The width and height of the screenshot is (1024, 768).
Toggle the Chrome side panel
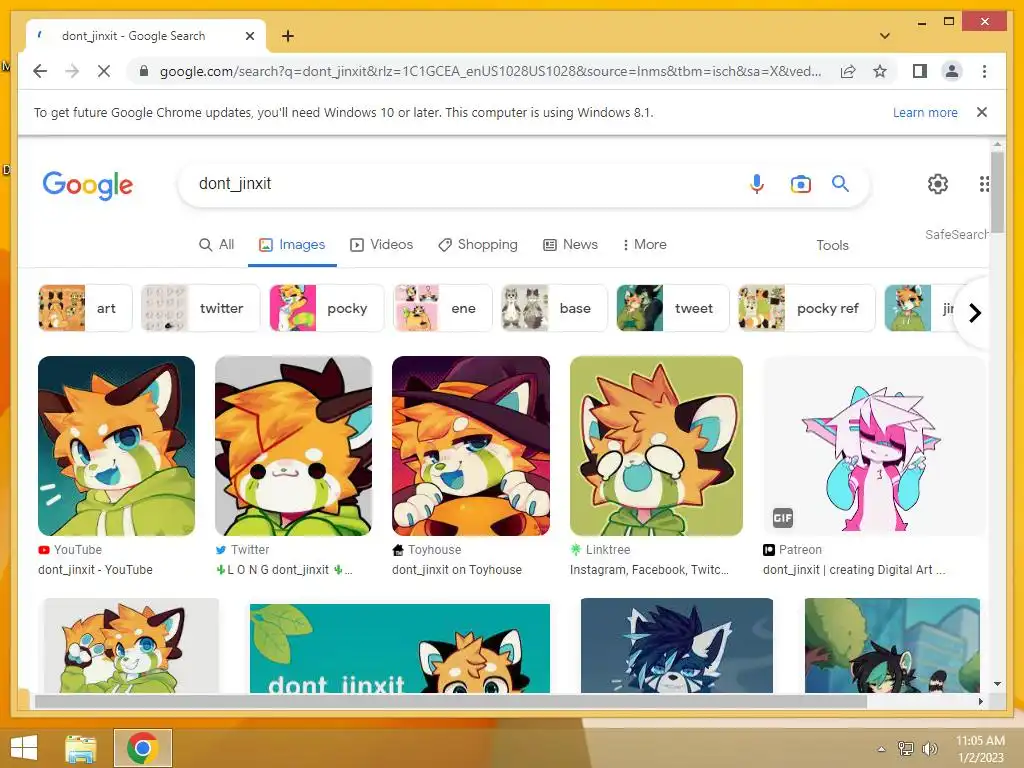(920, 71)
